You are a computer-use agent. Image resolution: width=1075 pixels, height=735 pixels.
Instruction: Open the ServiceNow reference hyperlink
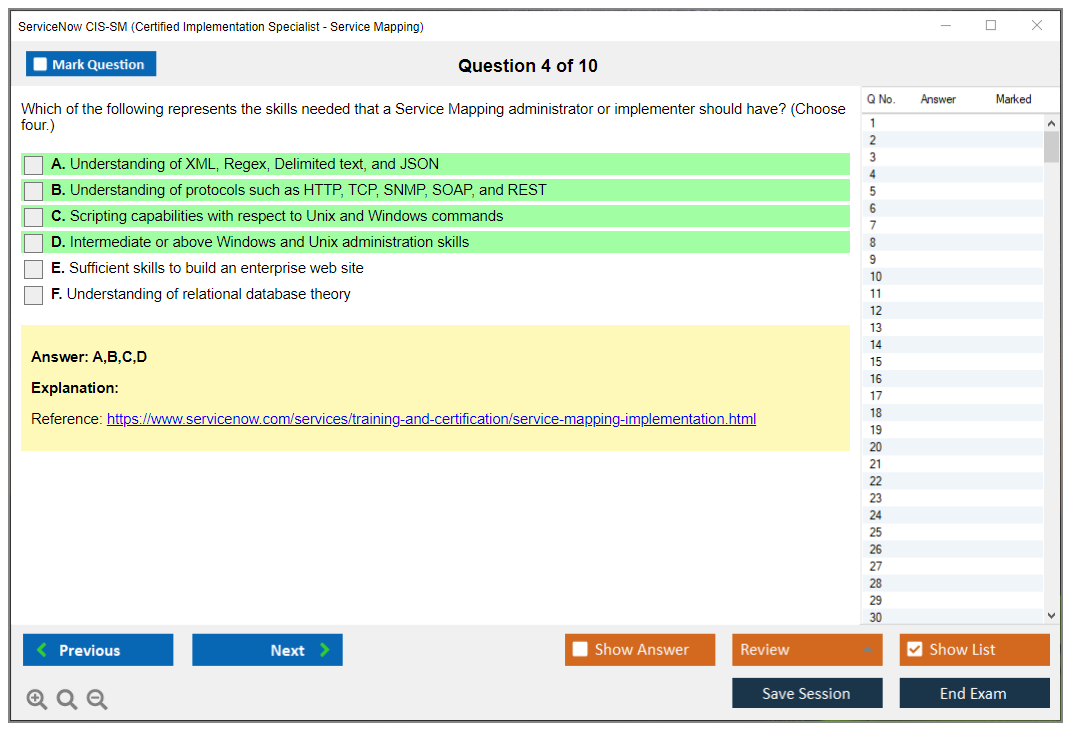[431, 419]
